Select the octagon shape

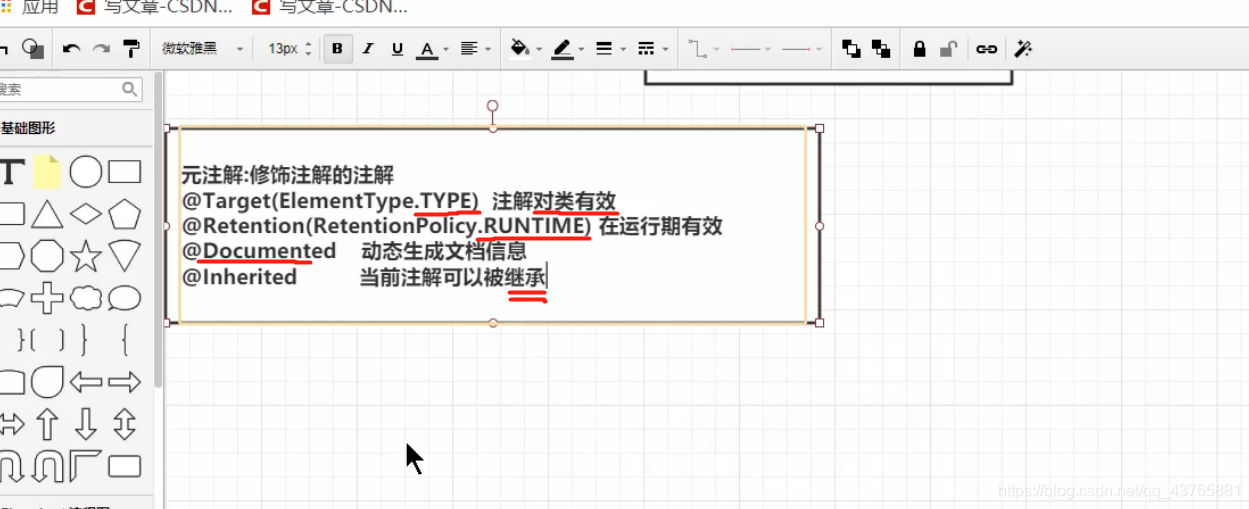47,256
